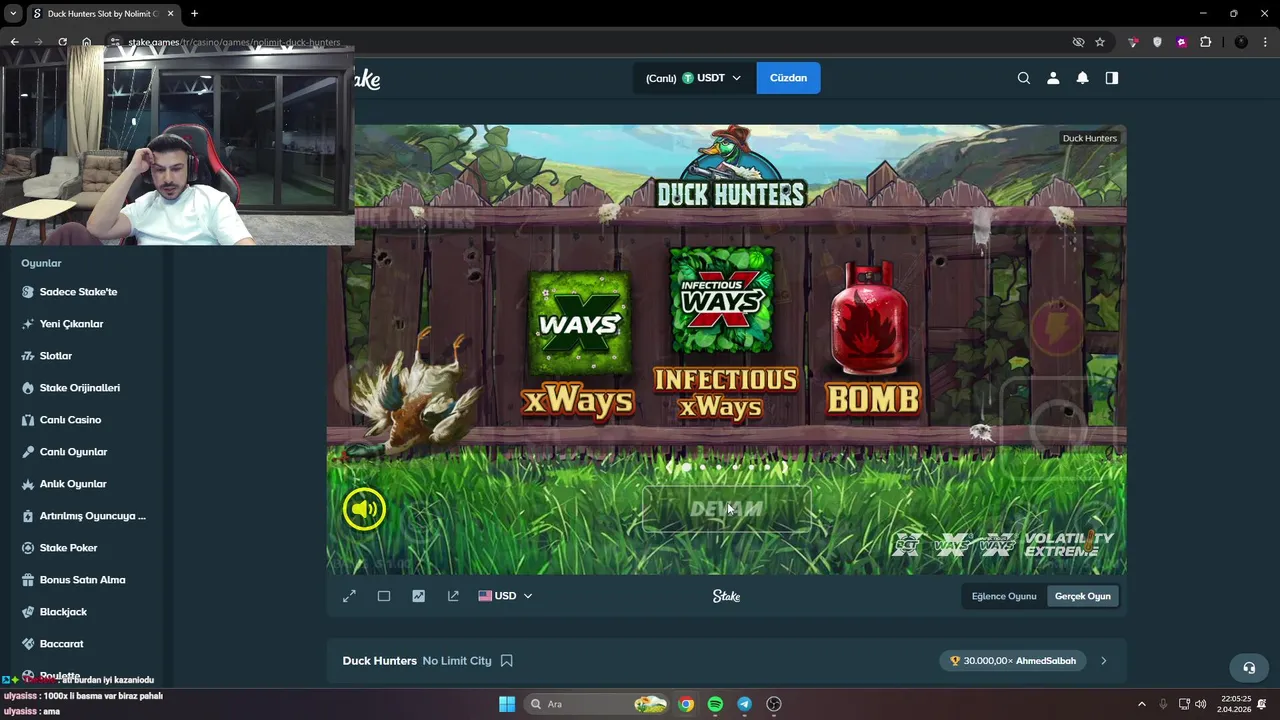Image resolution: width=1280 pixels, height=720 pixels.
Task: Open the Chrome profile avatar
Action: (x=1241, y=42)
